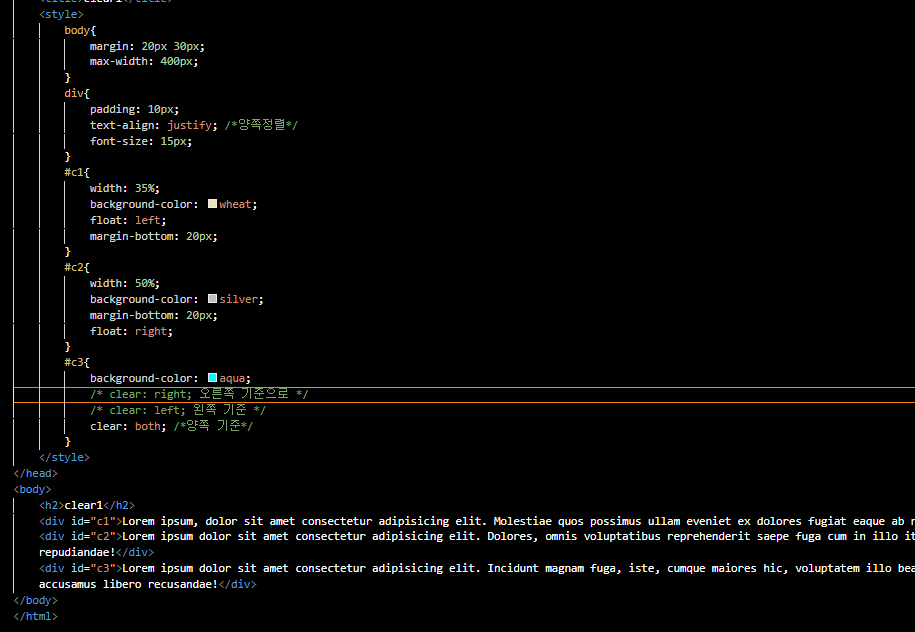
Task: Click the #c2{ selector
Action: click(77, 267)
